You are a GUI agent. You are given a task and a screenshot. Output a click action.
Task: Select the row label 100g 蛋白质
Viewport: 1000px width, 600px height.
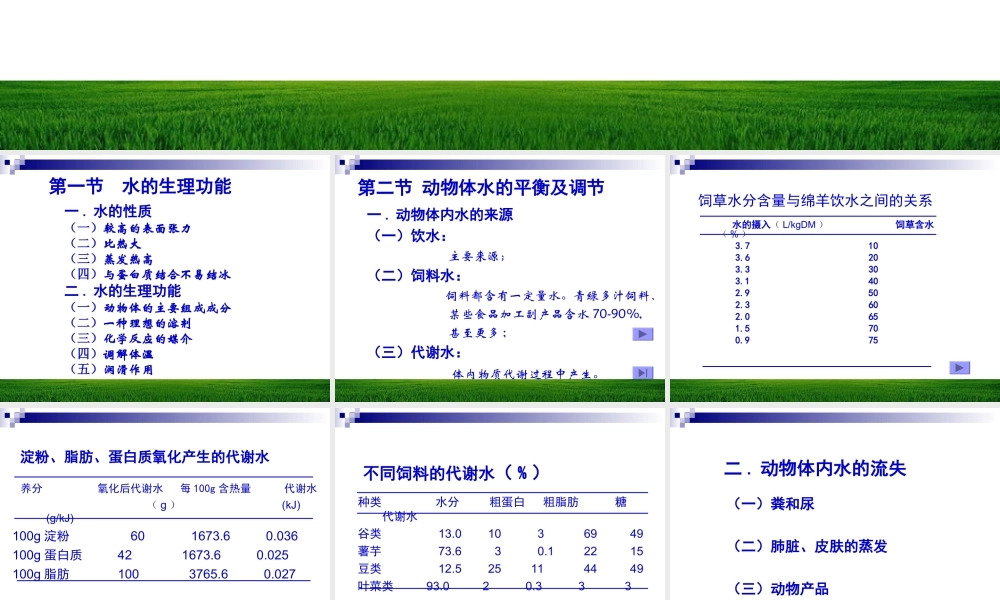[x=47, y=555]
